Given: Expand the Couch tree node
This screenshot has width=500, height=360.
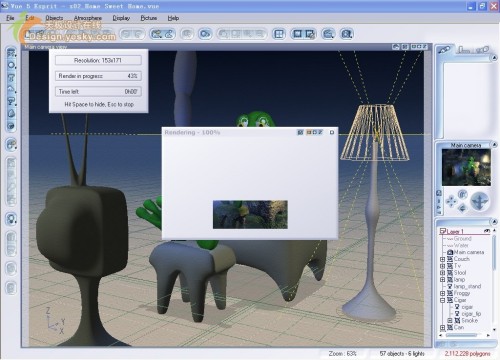Looking at the screenshot, I should pyautogui.click(x=442, y=259).
